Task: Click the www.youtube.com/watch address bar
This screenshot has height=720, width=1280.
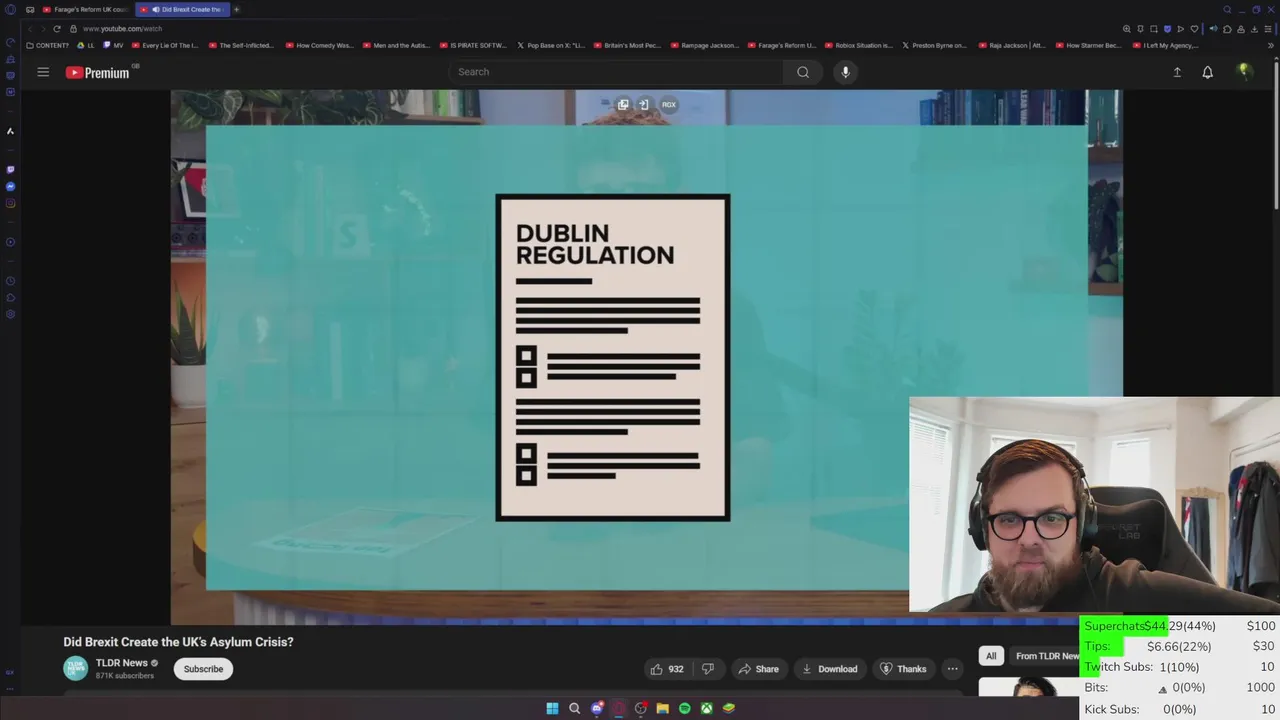Action: click(x=123, y=29)
